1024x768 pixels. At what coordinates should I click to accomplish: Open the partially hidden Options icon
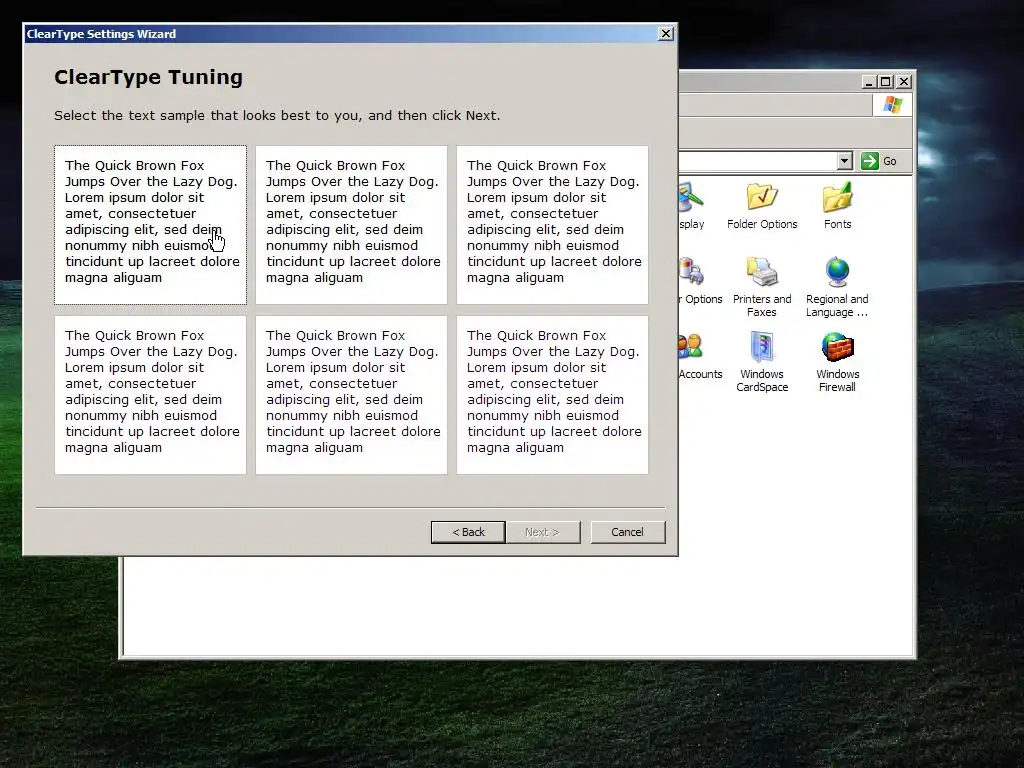click(700, 281)
